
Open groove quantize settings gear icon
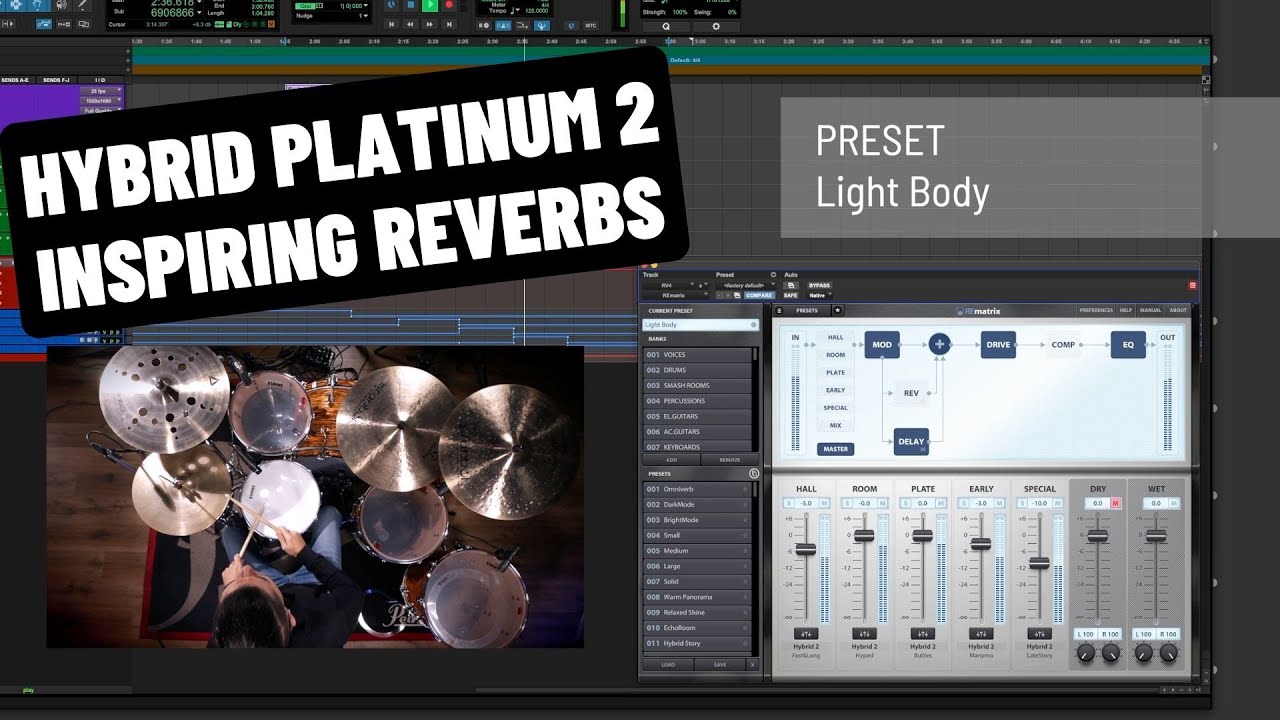(x=716, y=26)
